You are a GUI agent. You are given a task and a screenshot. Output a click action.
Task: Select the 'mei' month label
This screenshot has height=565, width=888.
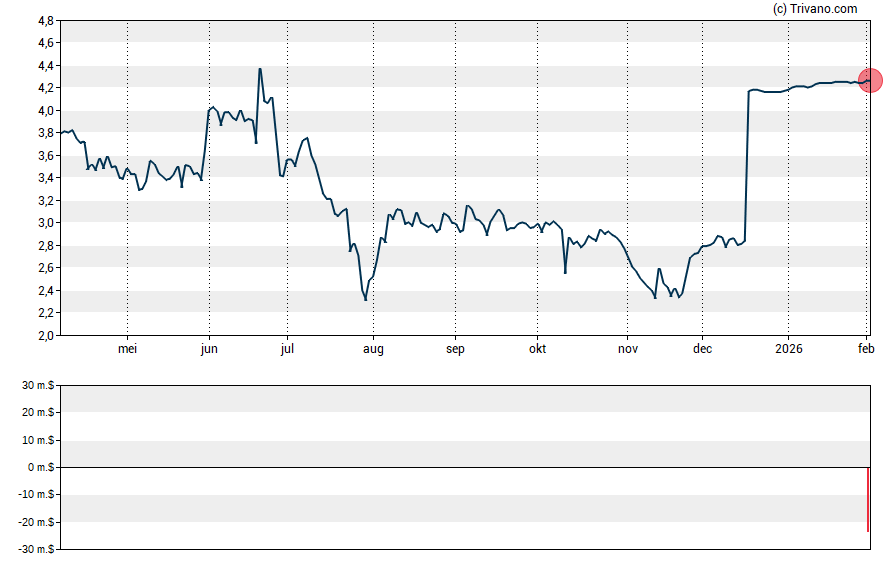point(127,349)
